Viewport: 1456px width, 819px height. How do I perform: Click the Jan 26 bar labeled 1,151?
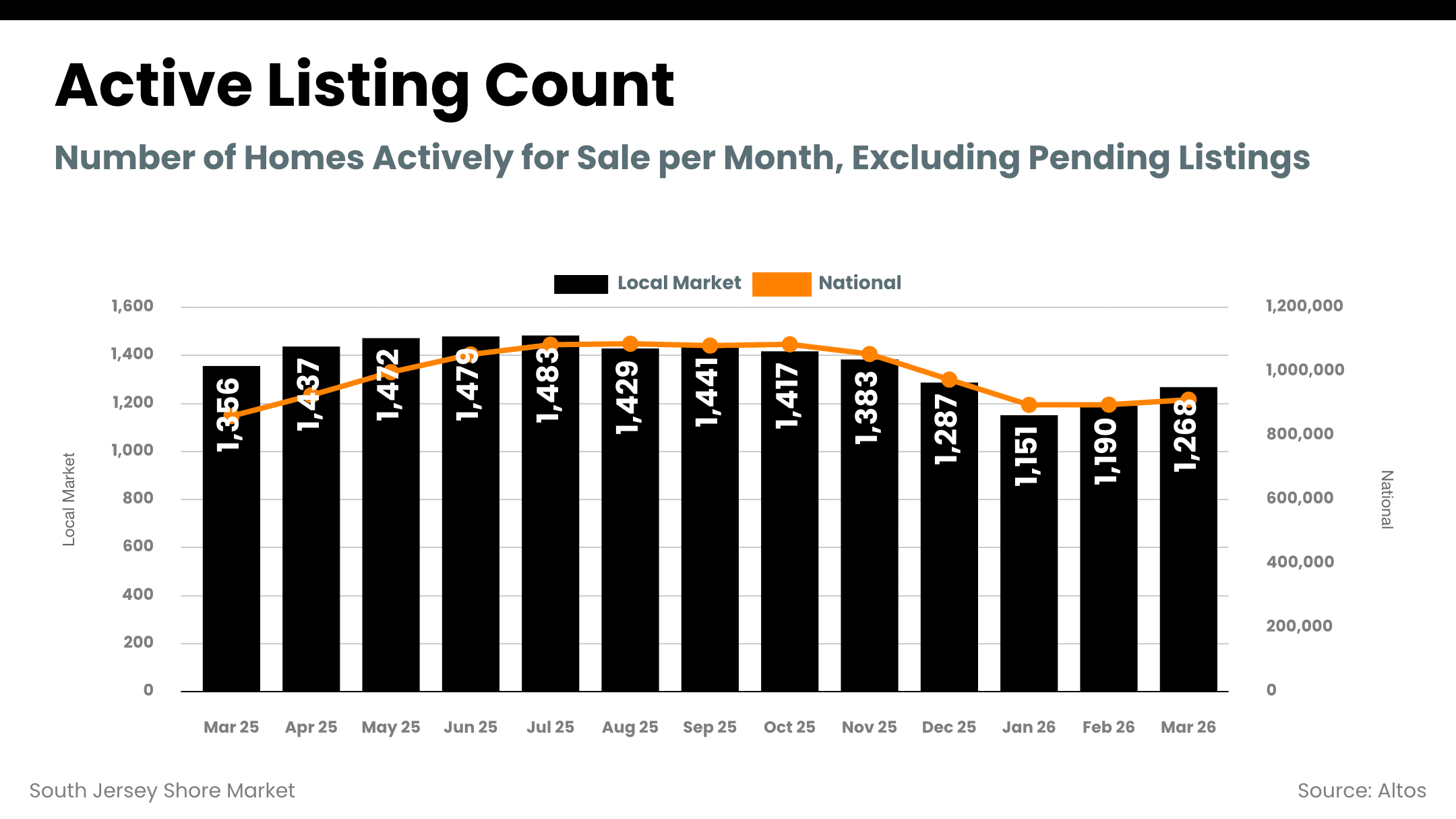[x=1029, y=573]
